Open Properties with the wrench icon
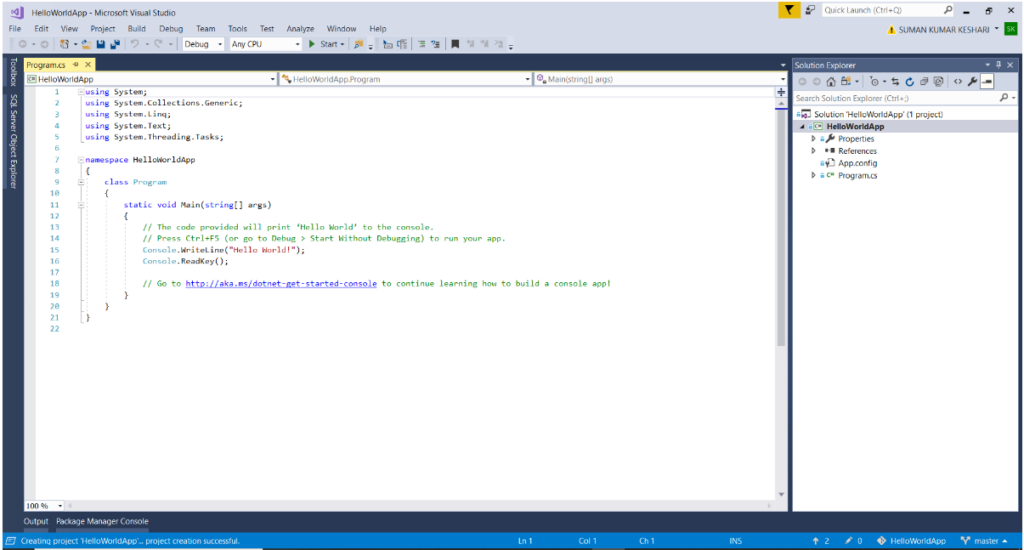 972,82
